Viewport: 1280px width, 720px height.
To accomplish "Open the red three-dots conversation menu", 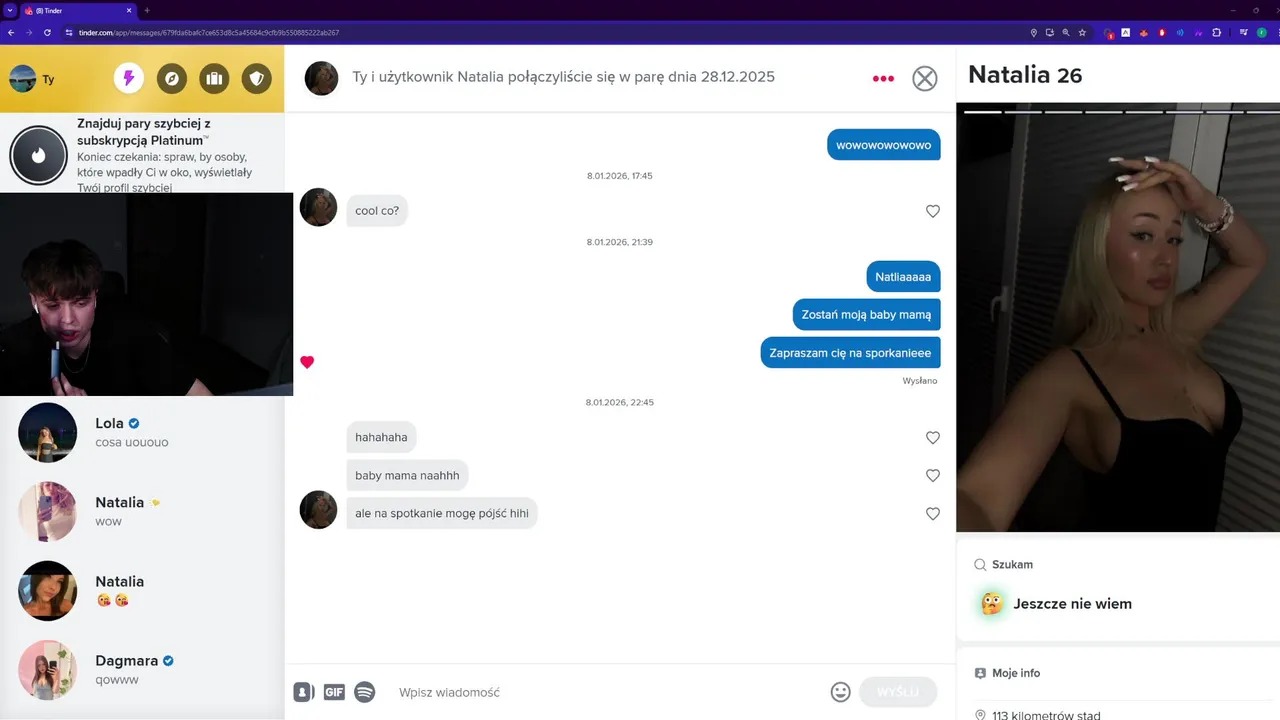I will pyautogui.click(x=883, y=78).
